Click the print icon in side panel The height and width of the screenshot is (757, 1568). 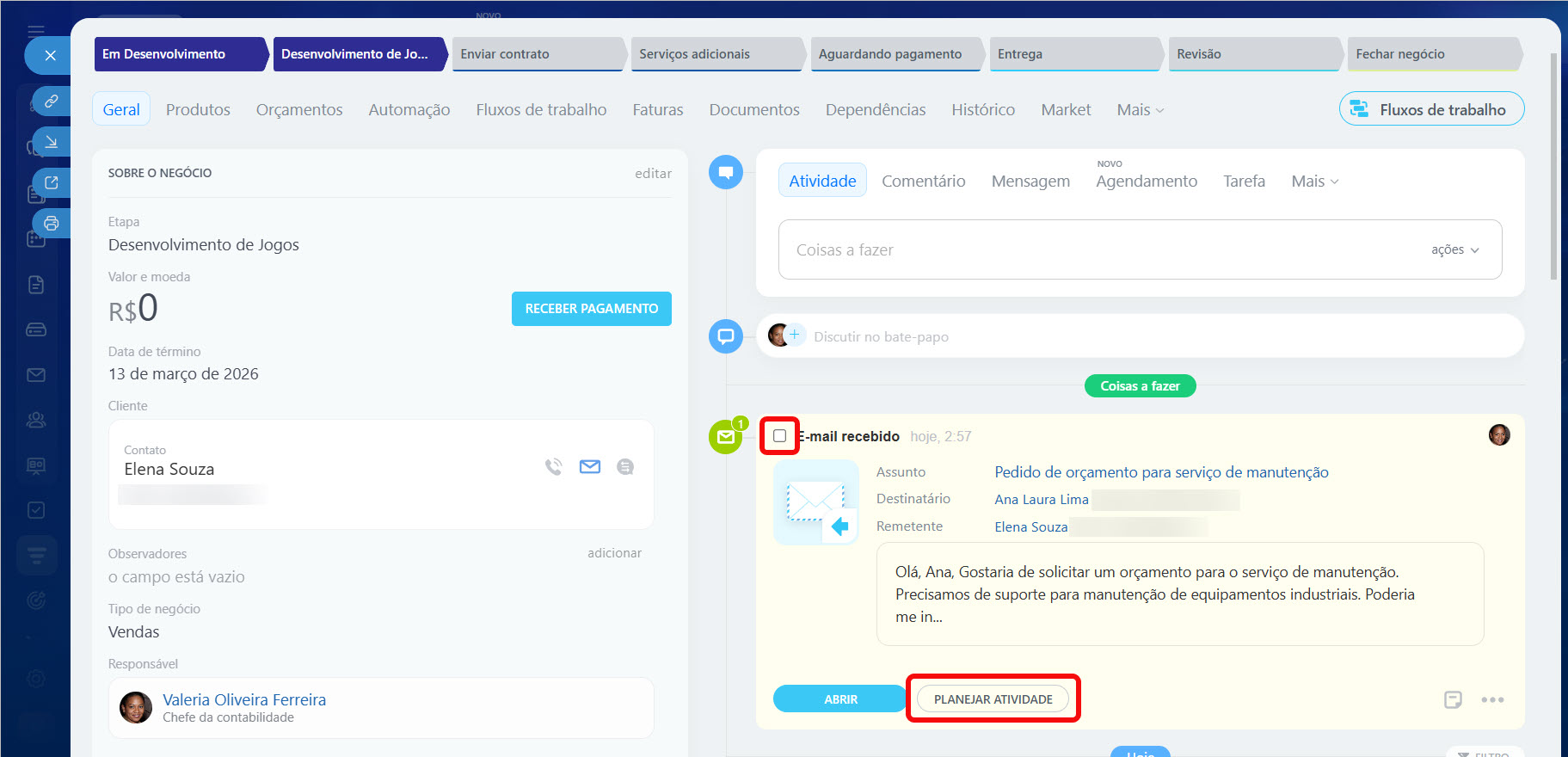point(52,224)
